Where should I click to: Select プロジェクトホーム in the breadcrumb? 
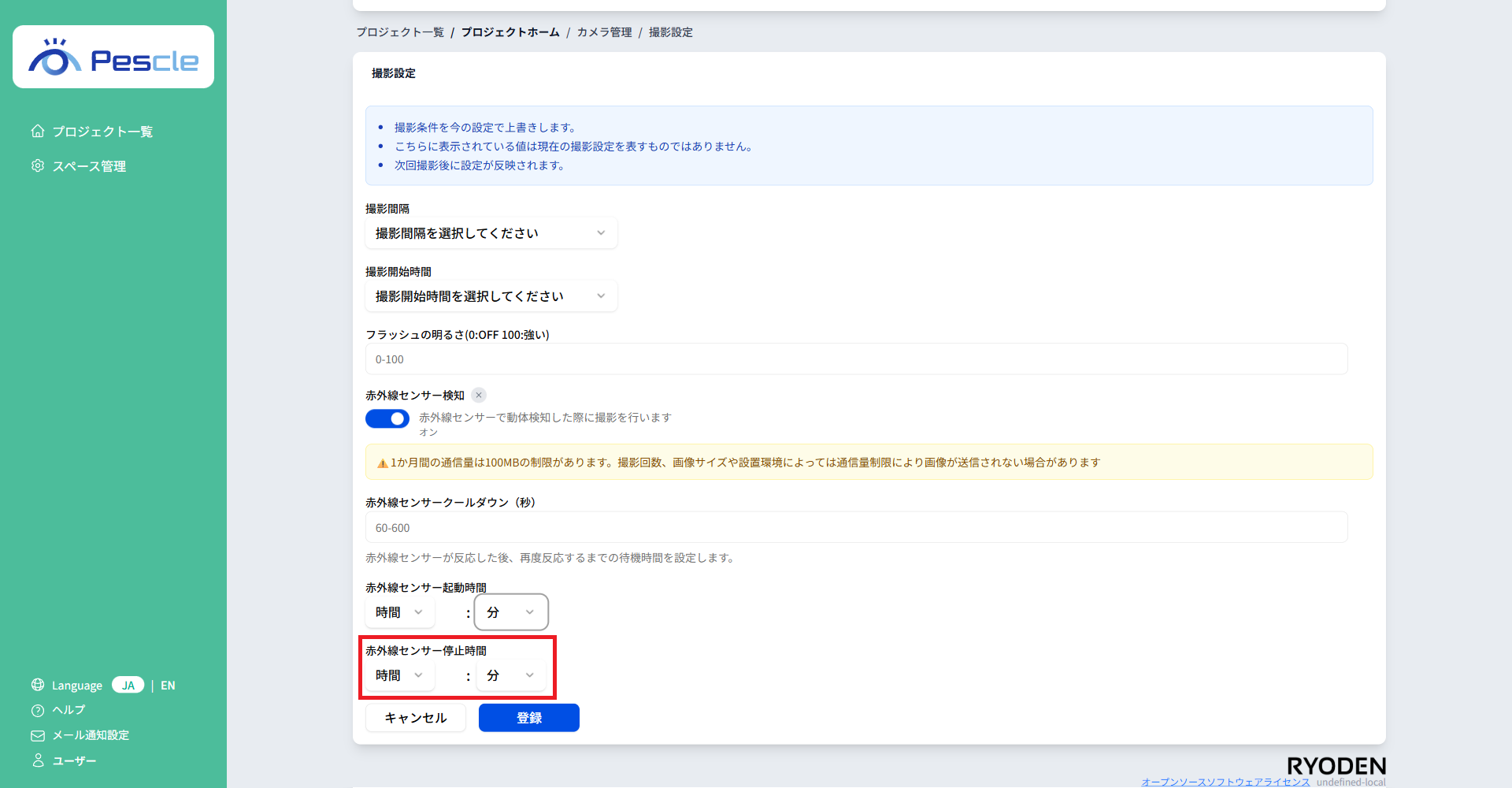pos(510,32)
